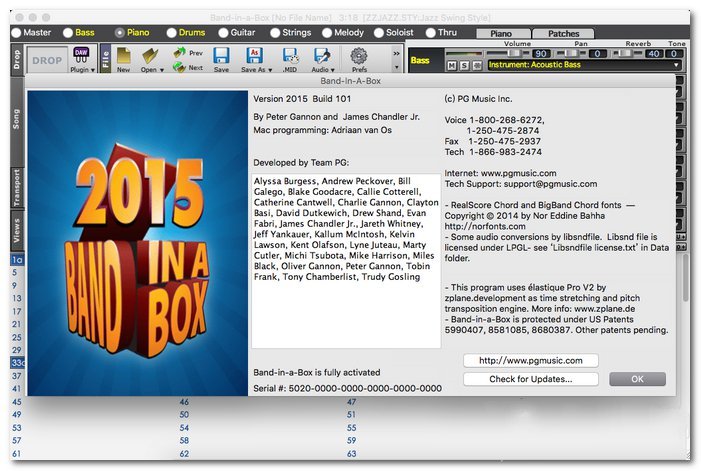The image size is (701, 471).
Task: Select bar 62 in chord sheet
Action: click(184, 454)
